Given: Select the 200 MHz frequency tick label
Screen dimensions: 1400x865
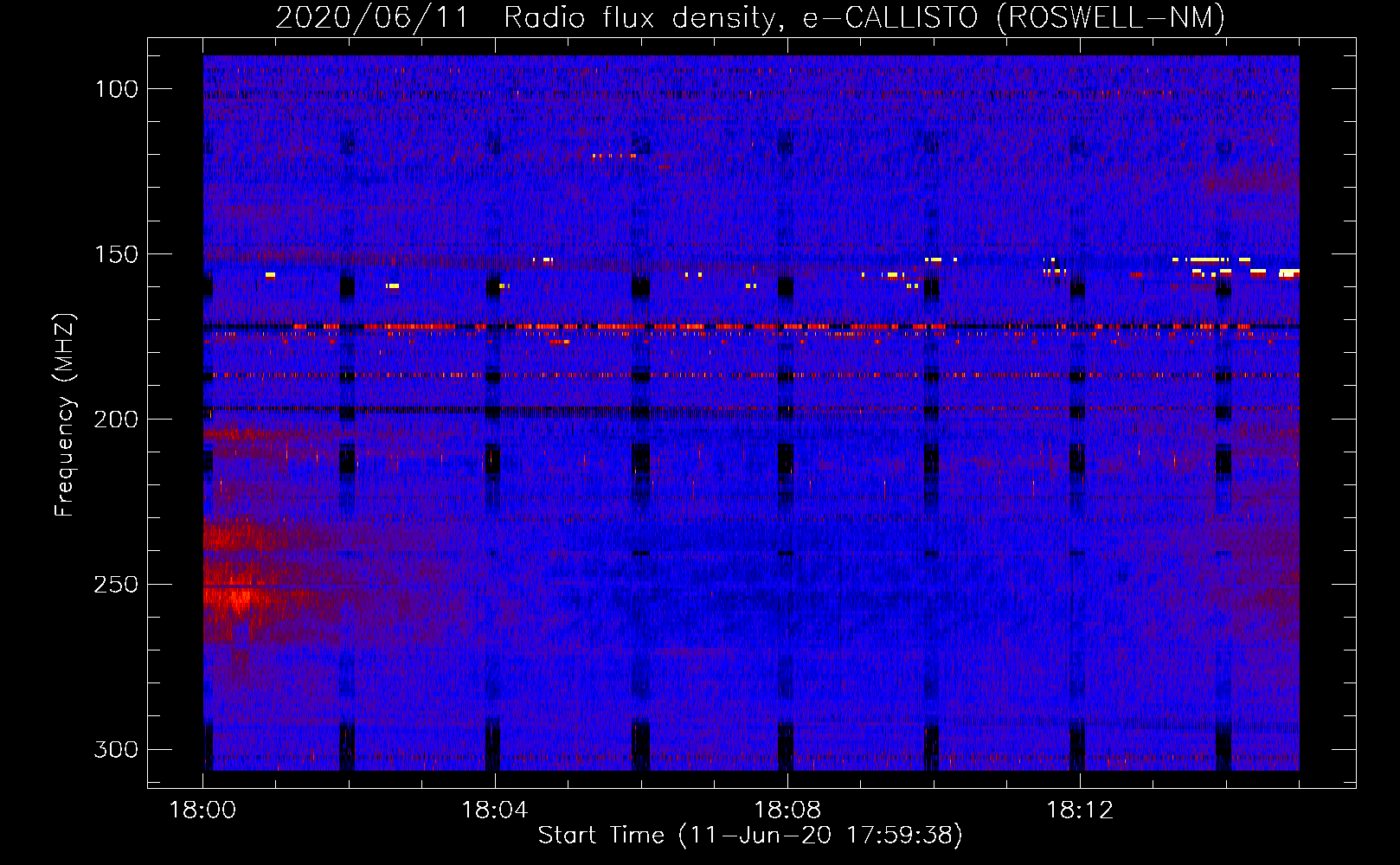Looking at the screenshot, I should click(117, 420).
